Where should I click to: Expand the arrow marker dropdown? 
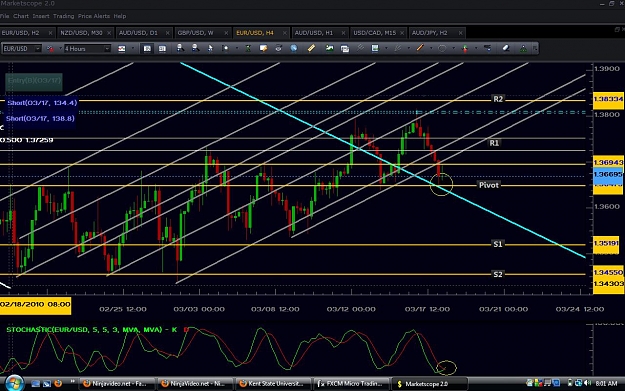pos(476,49)
